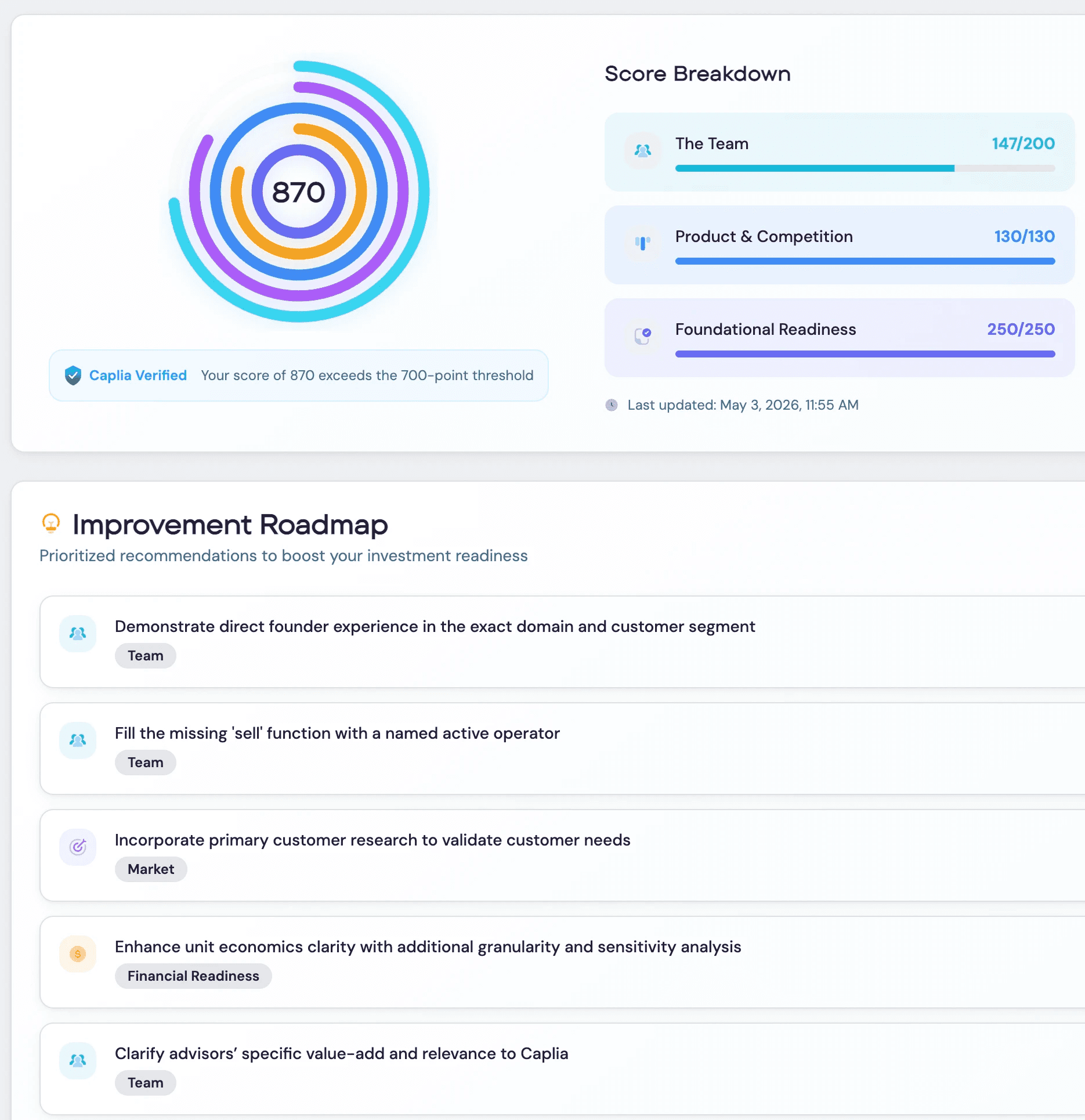Open the Product & Competition score card
The image size is (1085, 1120).
[x=840, y=245]
